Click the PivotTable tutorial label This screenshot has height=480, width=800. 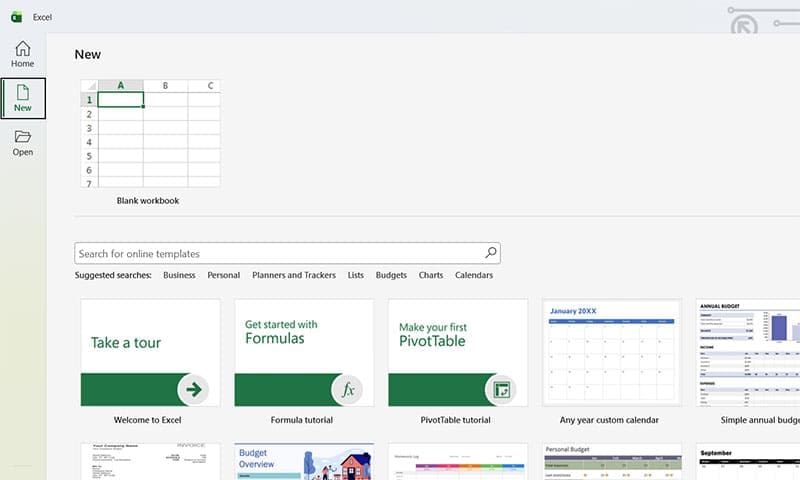456,420
